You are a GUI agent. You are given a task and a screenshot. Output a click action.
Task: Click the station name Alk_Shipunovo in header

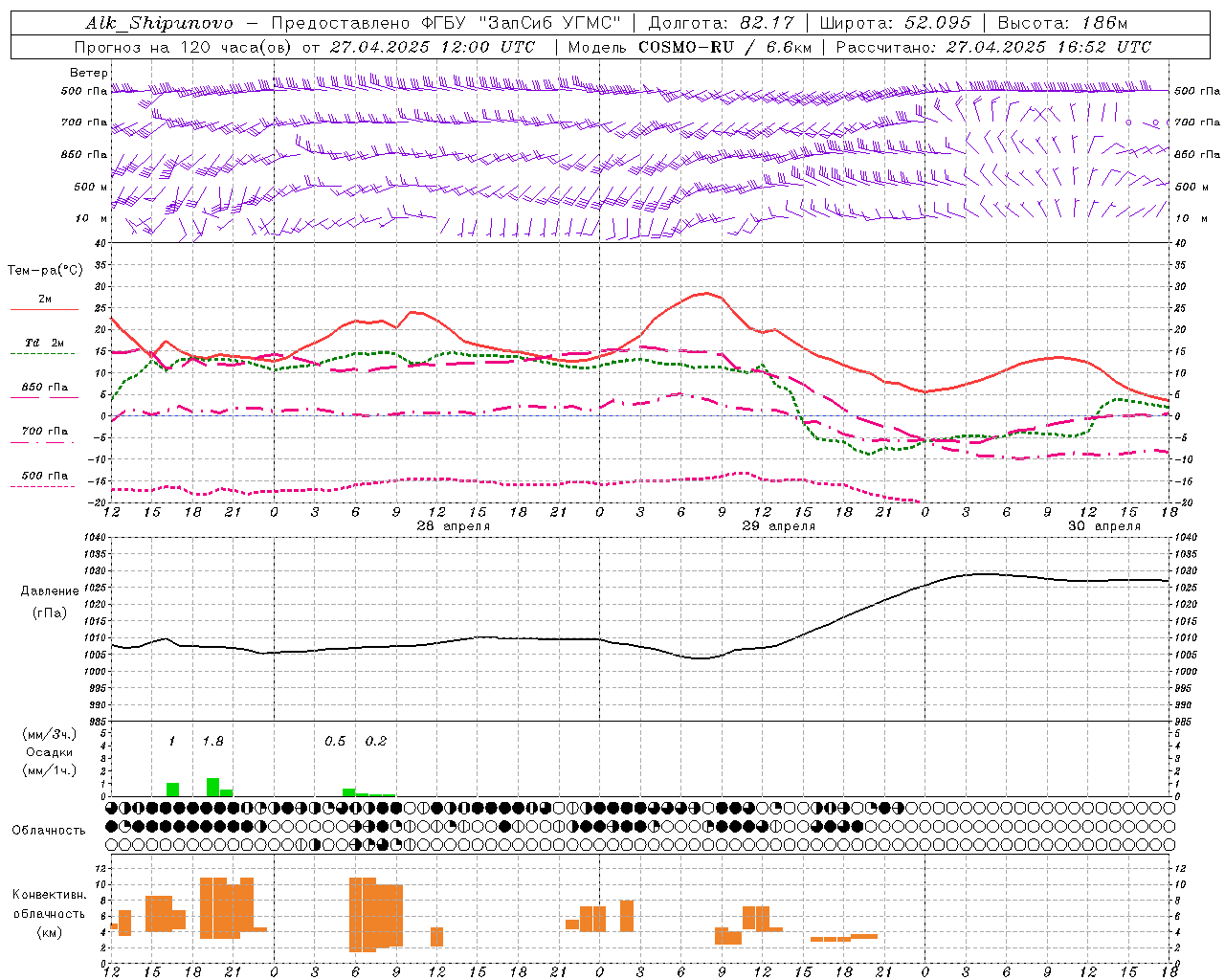(159, 23)
